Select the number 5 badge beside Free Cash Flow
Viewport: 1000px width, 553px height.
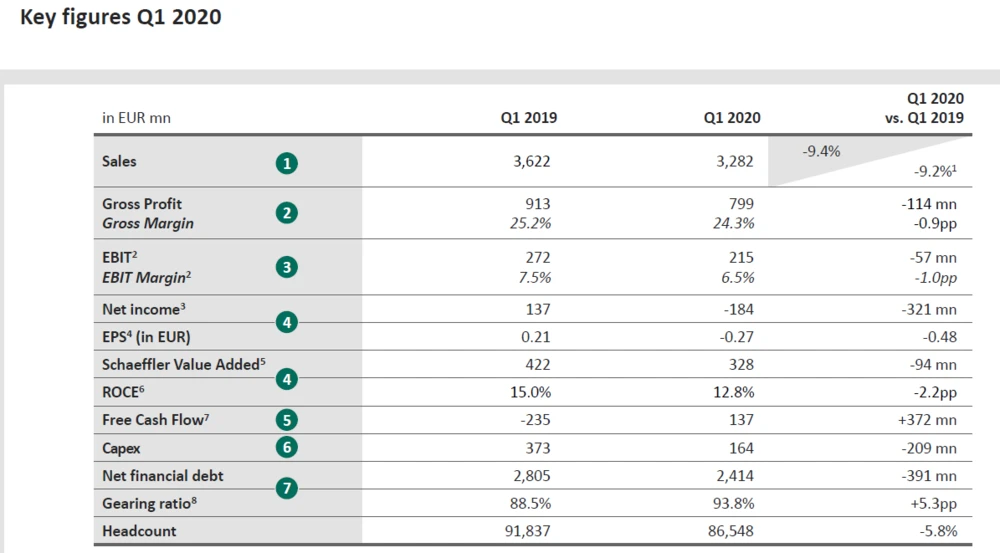[x=287, y=421]
